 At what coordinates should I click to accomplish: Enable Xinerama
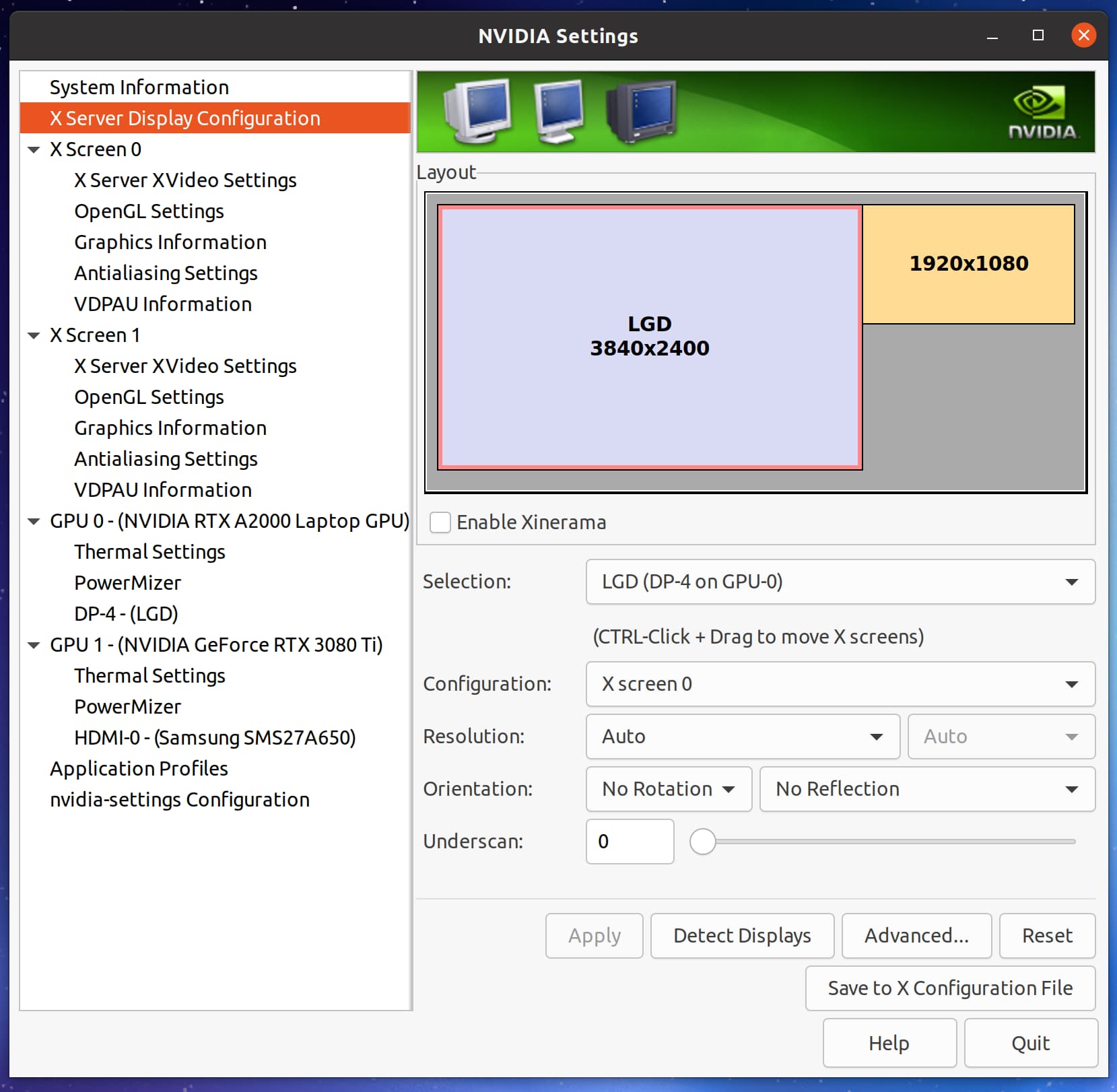[440, 522]
